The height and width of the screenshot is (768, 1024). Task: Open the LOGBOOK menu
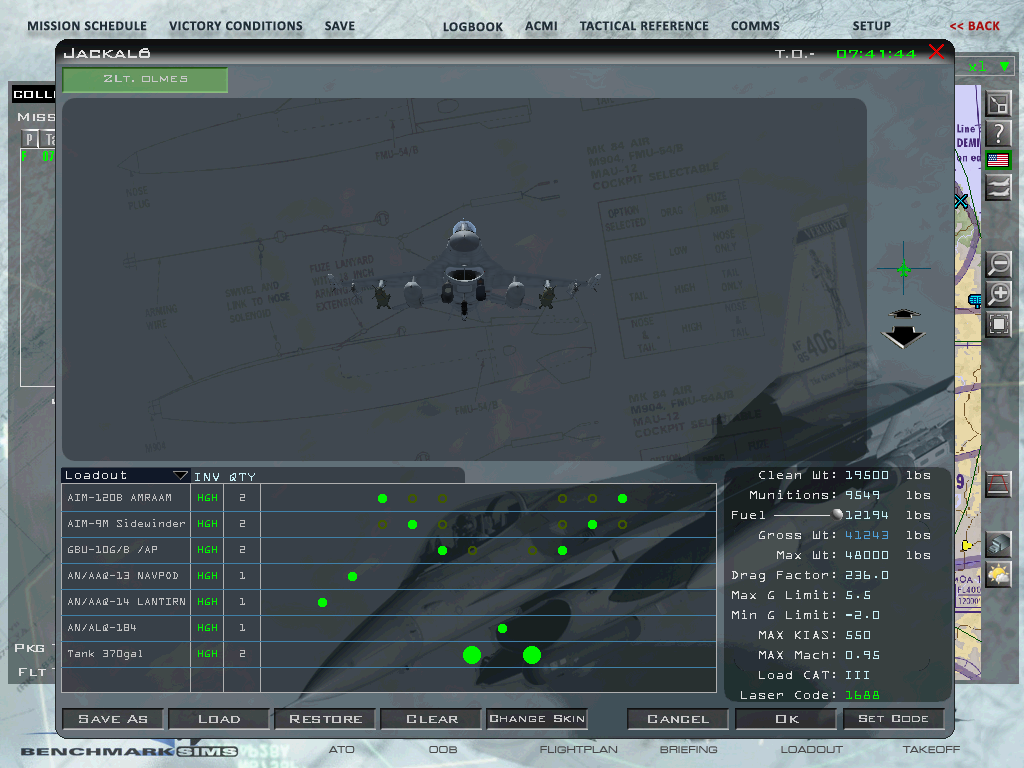[x=473, y=27]
